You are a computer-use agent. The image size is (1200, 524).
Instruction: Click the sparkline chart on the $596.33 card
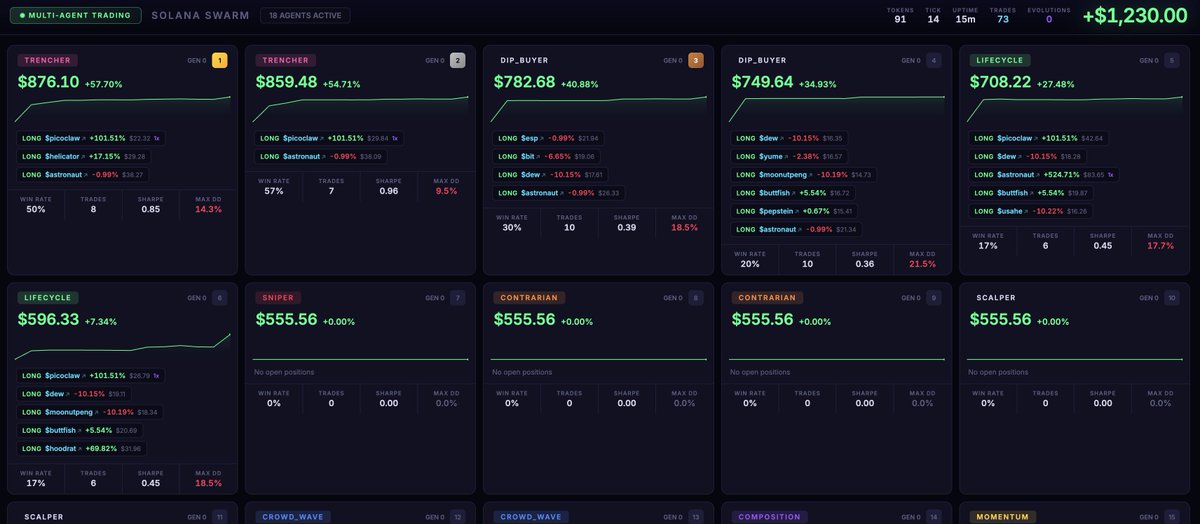pos(124,348)
